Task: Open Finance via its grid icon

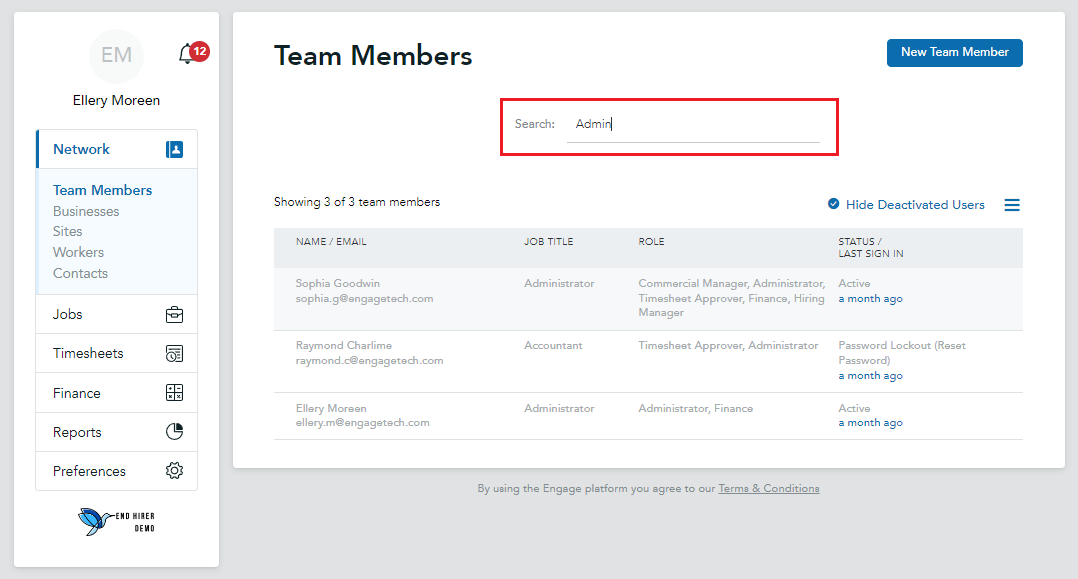Action: coord(174,392)
